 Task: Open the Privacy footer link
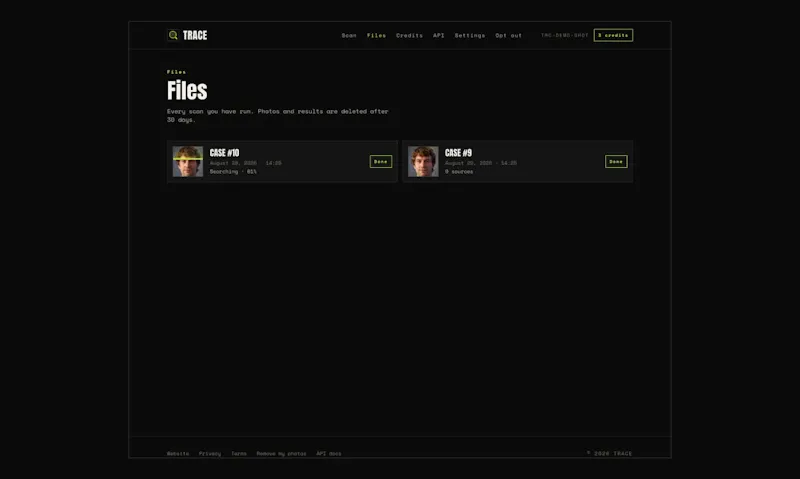(x=210, y=453)
